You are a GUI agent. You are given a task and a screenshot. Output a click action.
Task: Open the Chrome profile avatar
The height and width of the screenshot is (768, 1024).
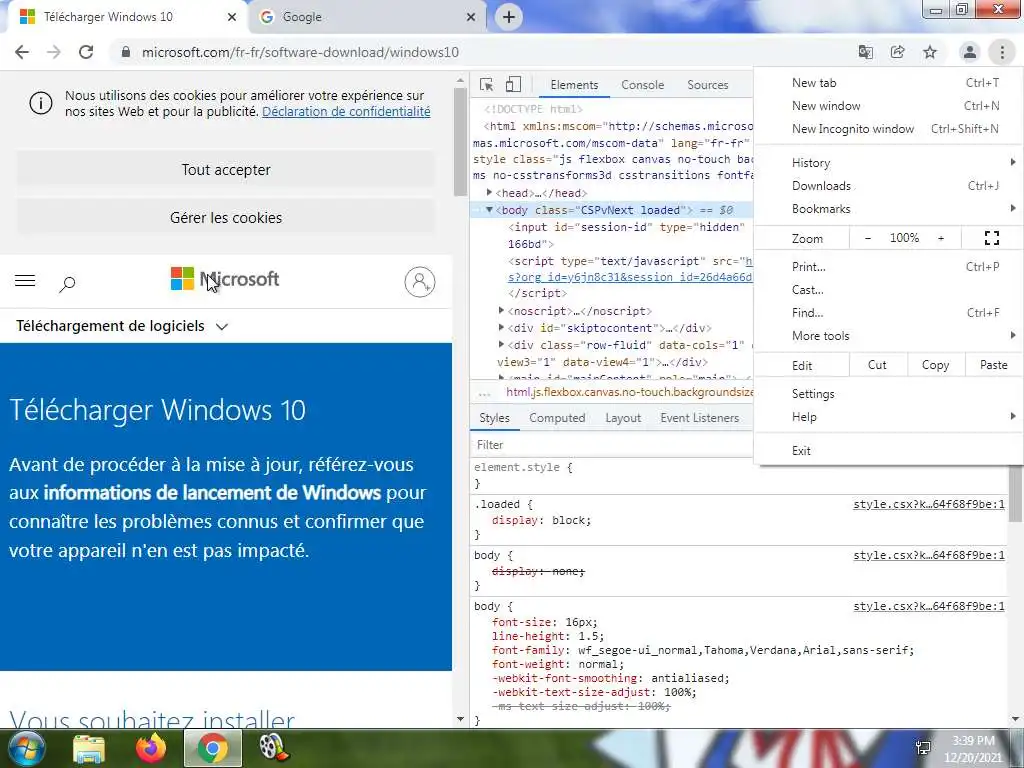coord(970,52)
